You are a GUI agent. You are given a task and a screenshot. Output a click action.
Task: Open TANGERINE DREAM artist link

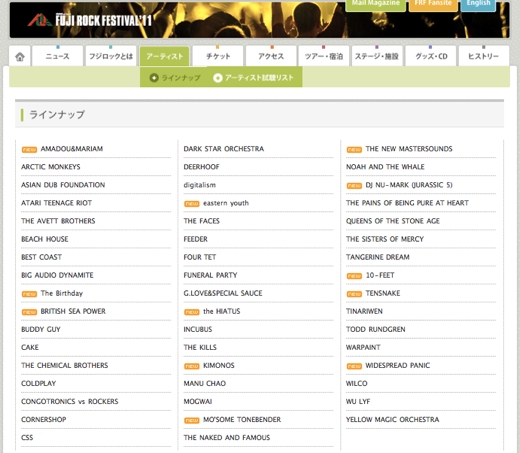click(378, 257)
